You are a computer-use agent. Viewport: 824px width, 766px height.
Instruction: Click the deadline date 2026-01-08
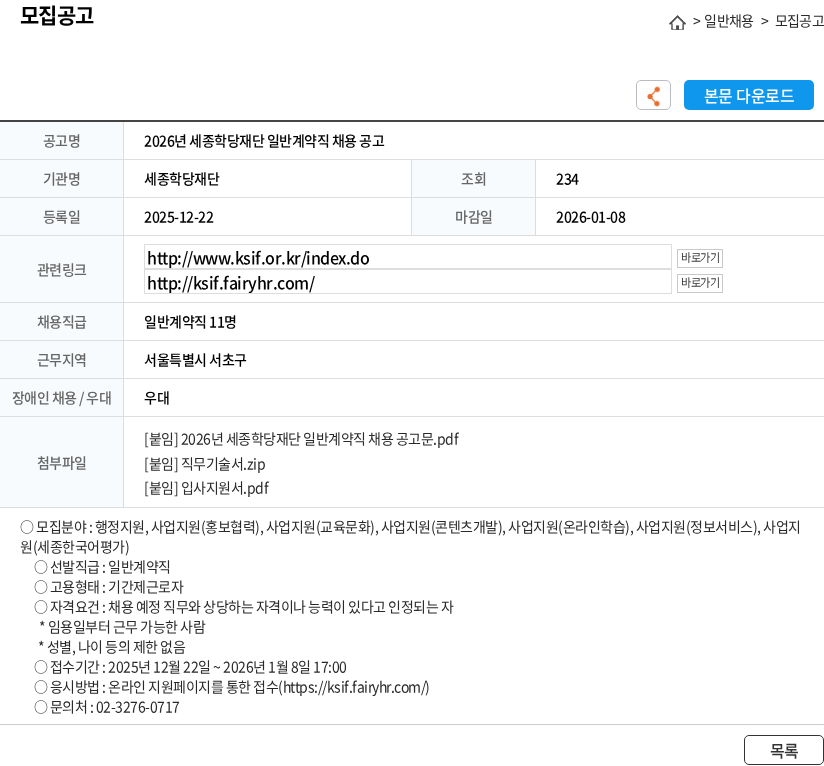click(591, 218)
